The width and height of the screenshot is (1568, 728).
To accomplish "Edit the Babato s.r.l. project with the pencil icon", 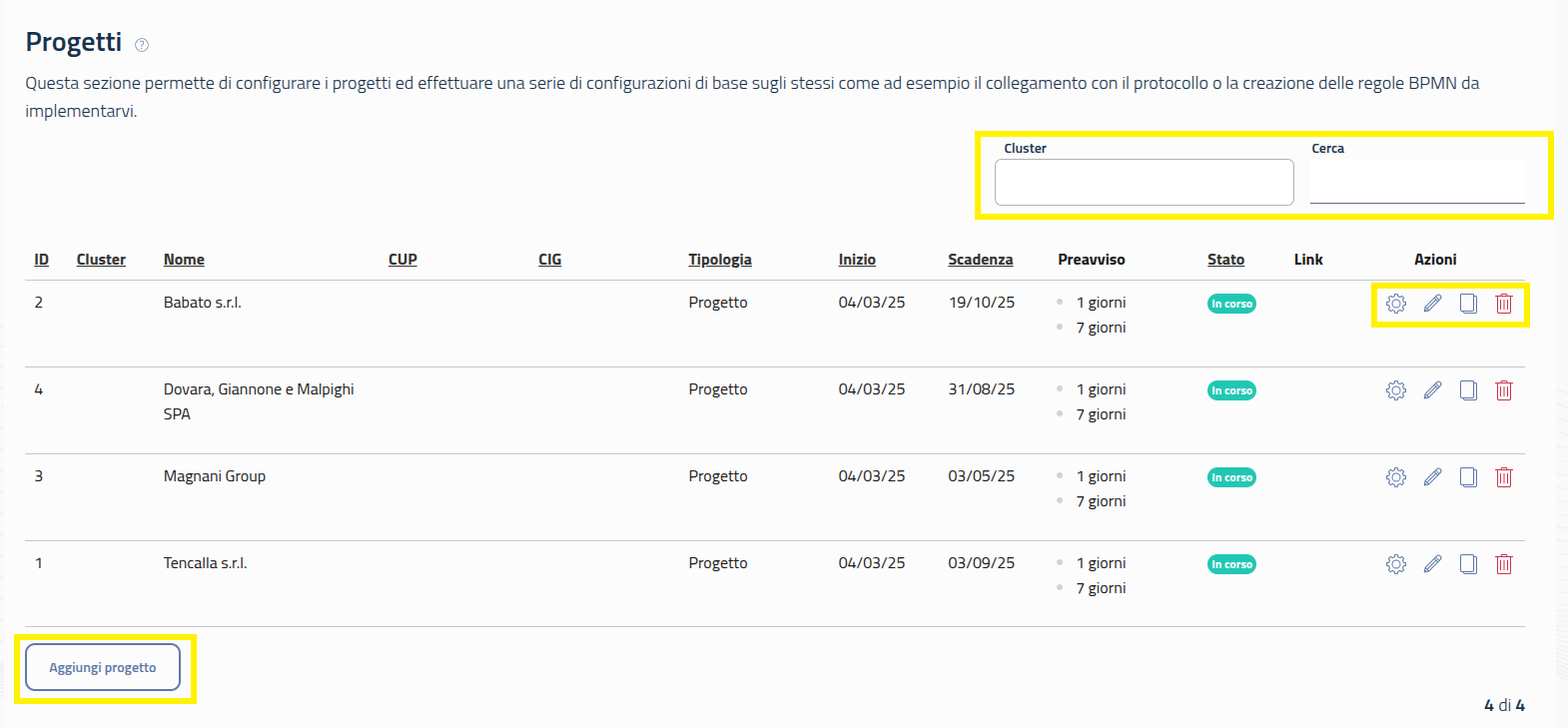I will 1432,304.
